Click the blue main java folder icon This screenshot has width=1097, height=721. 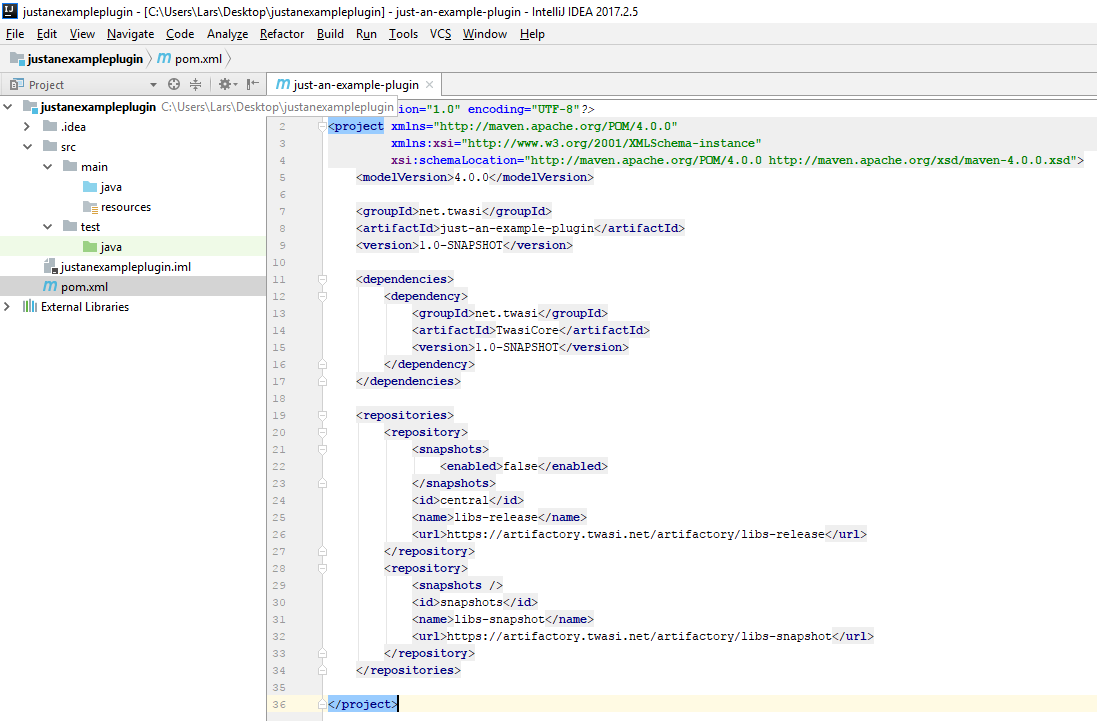point(90,187)
